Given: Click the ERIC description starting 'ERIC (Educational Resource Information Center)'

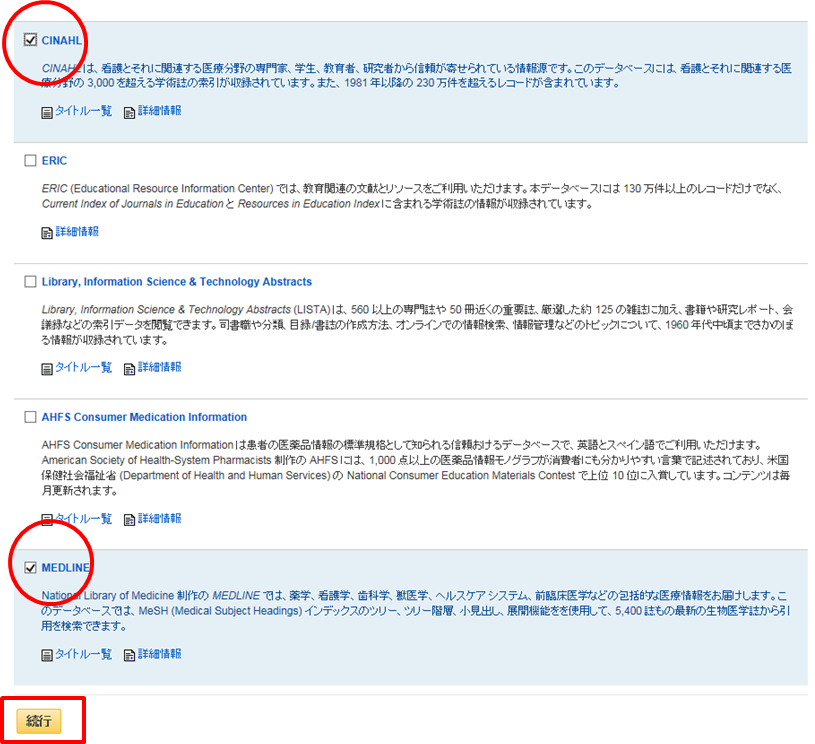Looking at the screenshot, I should tap(412, 196).
